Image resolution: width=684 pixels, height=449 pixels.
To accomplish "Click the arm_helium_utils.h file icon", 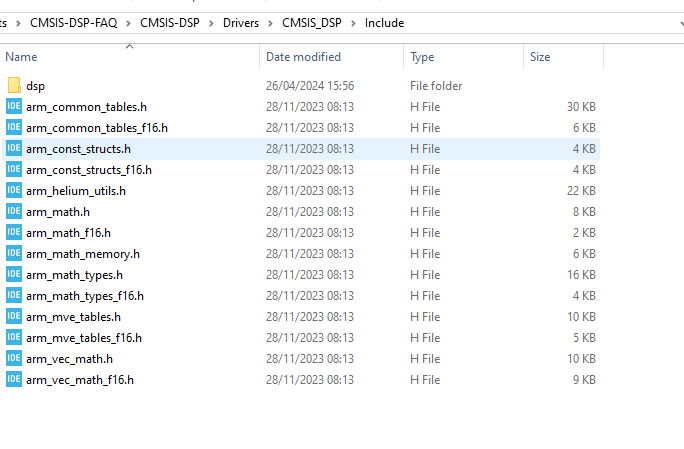I will (x=14, y=190).
